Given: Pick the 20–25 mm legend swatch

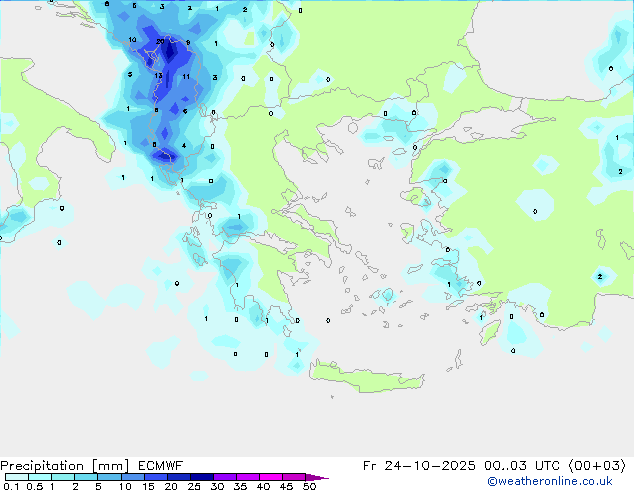Looking at the screenshot, I should pos(178,477).
